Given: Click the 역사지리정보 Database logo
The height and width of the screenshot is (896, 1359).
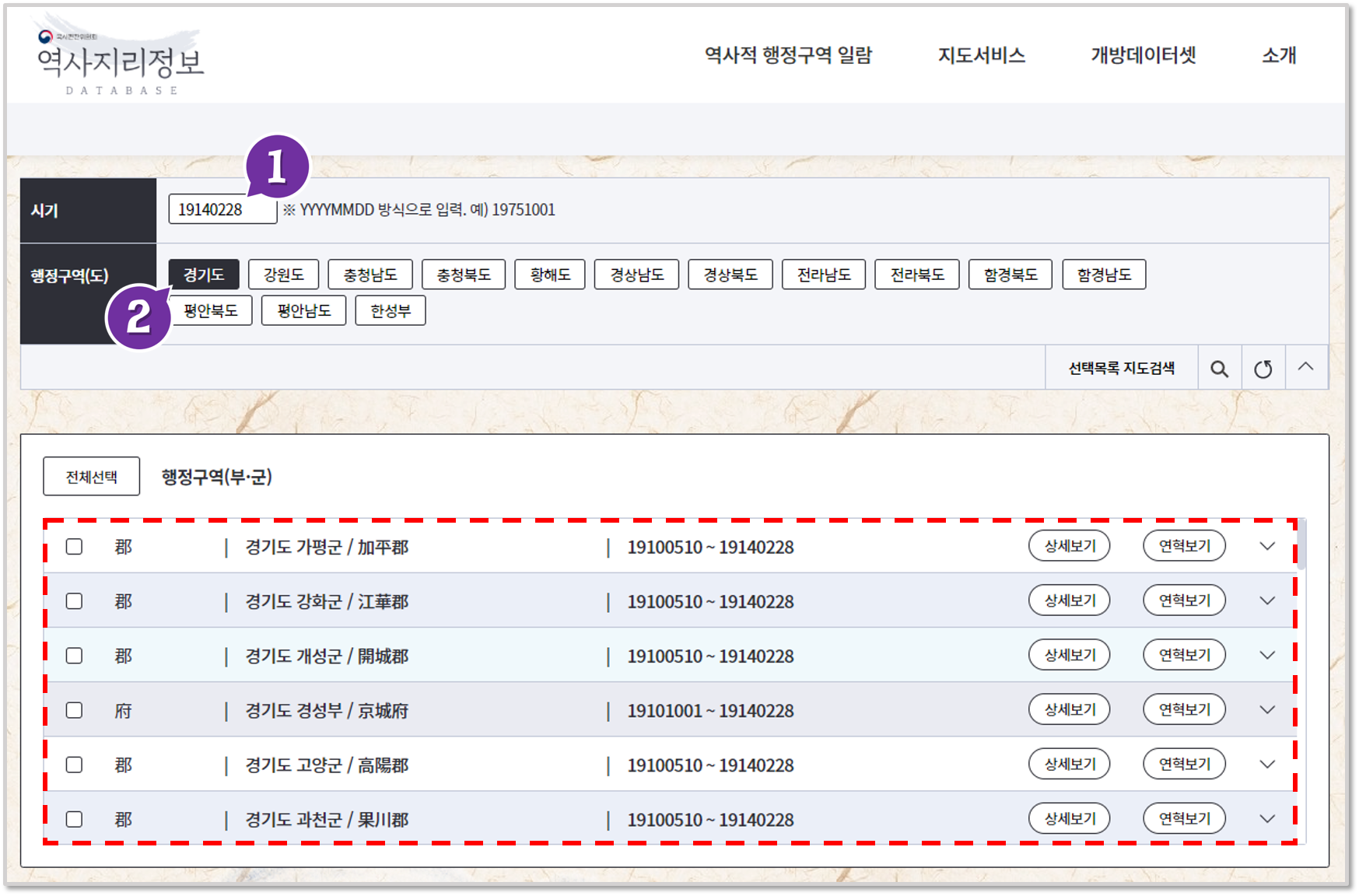Looking at the screenshot, I should 120,63.
